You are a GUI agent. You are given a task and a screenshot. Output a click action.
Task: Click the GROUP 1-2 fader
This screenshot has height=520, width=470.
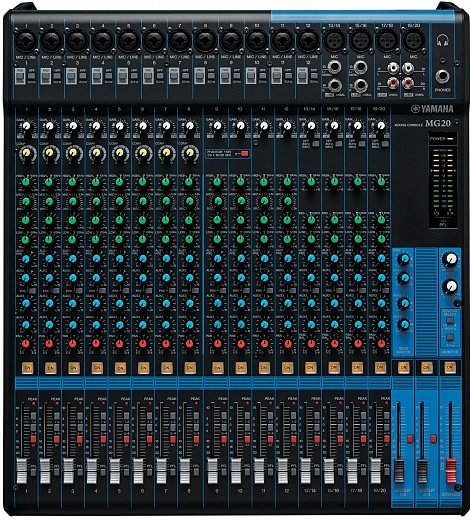click(x=399, y=471)
